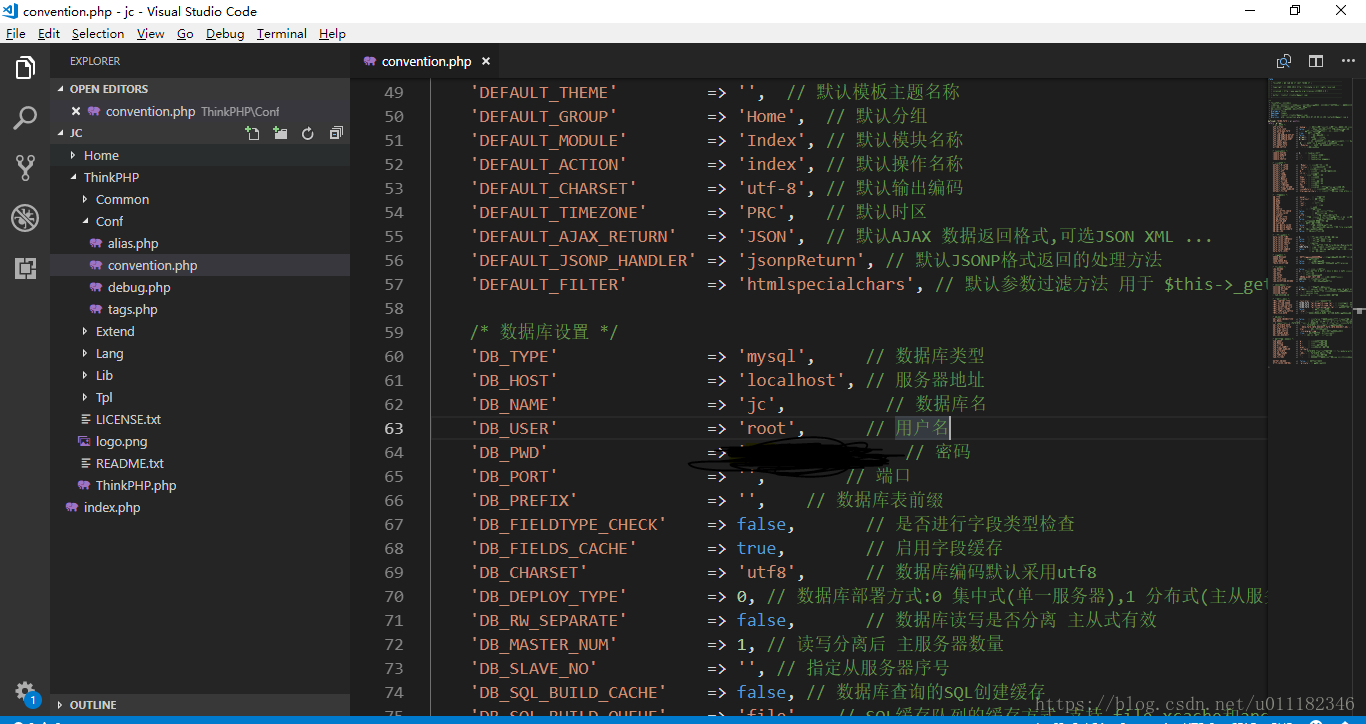Collapse the ThinkPHP folder
This screenshot has width=1366, height=724.
pyautogui.click(x=200, y=177)
